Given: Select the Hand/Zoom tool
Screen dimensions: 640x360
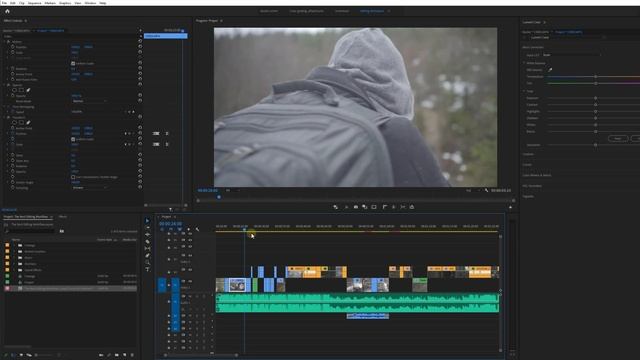Looking at the screenshot, I should point(147,262).
